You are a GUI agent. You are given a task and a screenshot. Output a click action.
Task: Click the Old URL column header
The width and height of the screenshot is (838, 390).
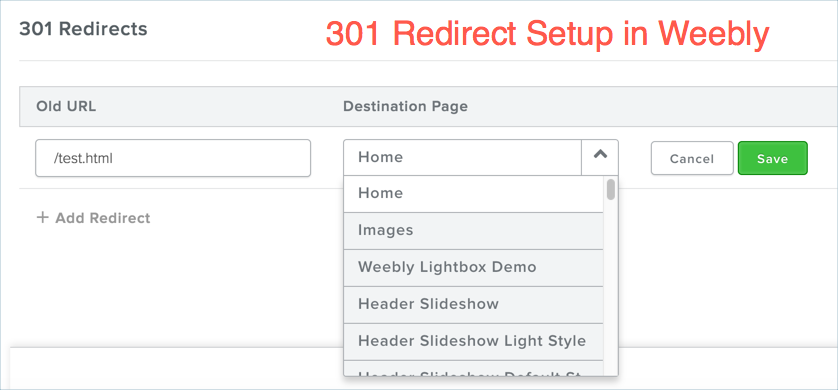pos(66,106)
